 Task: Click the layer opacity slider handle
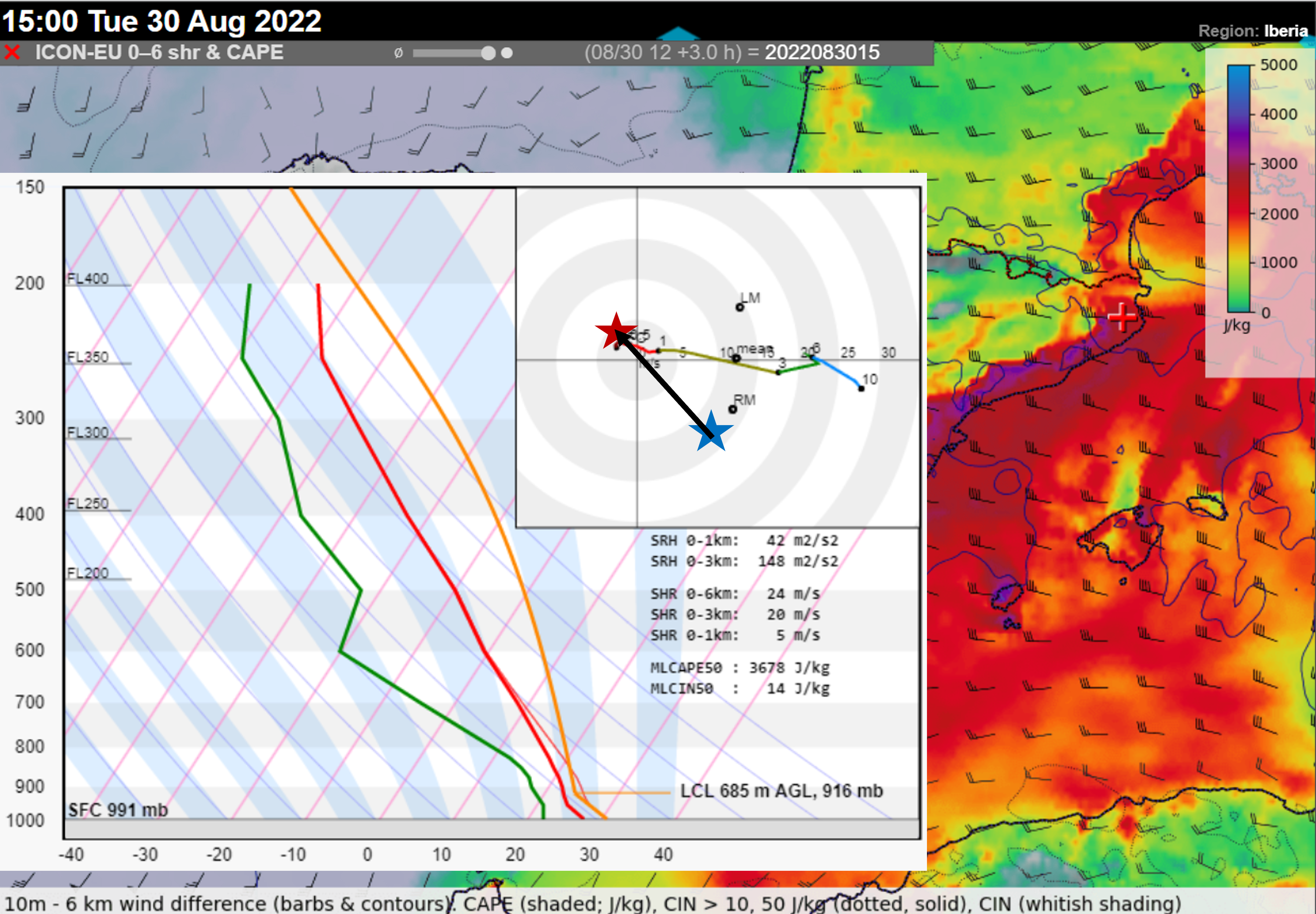(488, 53)
